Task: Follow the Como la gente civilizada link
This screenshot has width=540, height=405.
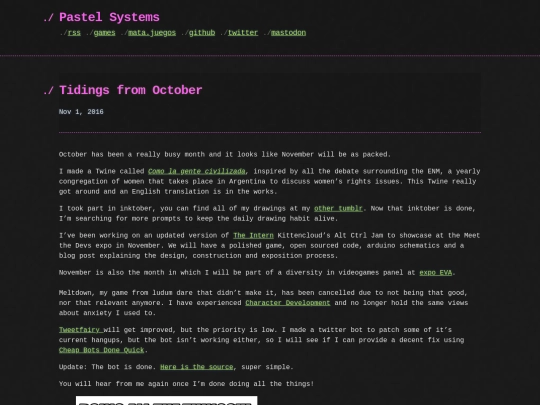Action: tap(197, 171)
